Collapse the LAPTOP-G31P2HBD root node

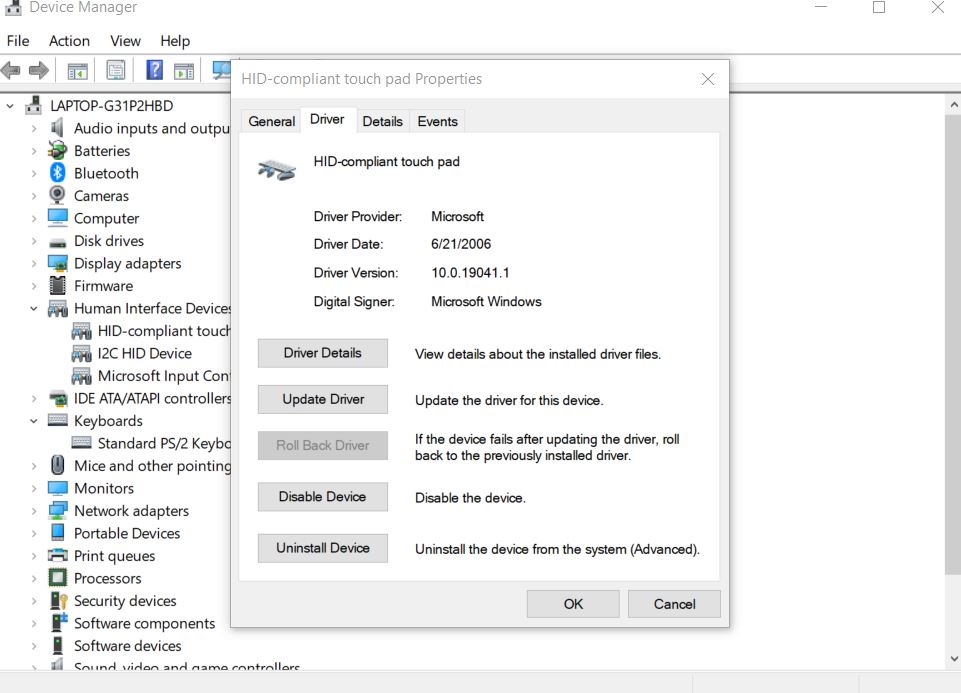point(10,106)
